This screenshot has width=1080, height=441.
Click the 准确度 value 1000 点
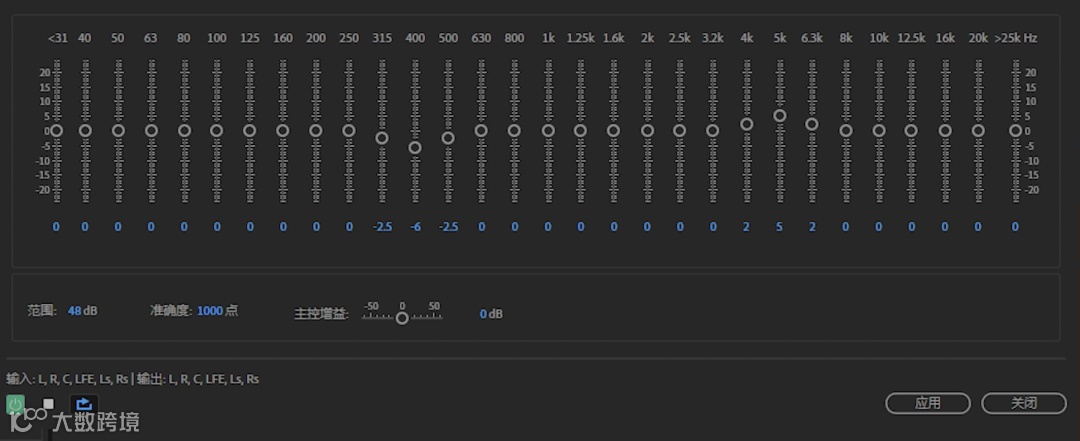217,311
